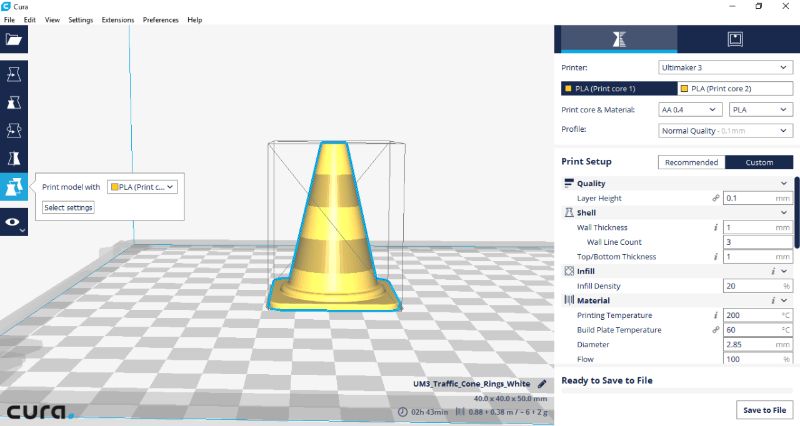Click the Diameter input field
800x426 pixels.
[758, 344]
